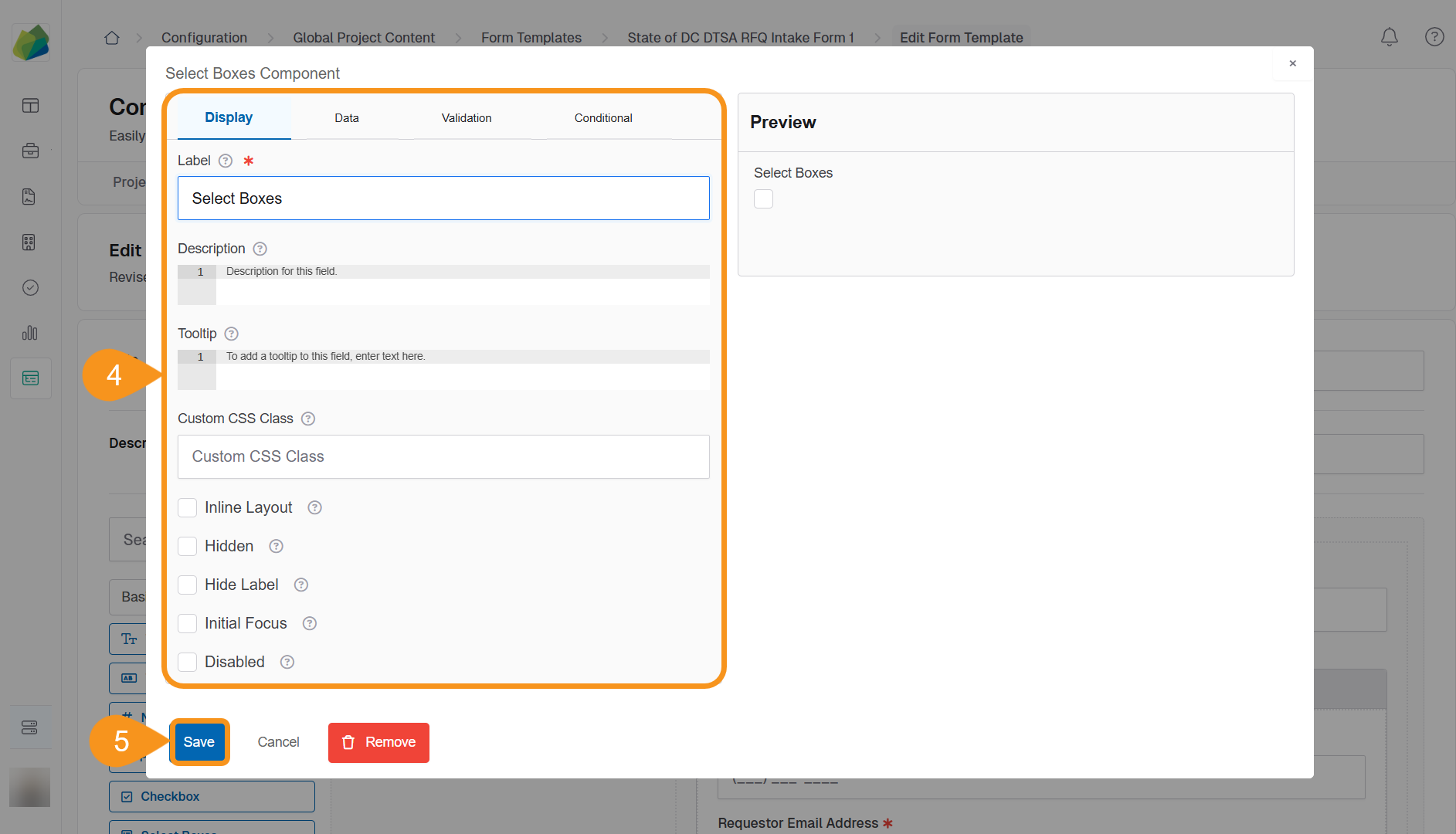
Task: Toggle the Select Boxes checkbox in Preview
Action: [x=763, y=198]
